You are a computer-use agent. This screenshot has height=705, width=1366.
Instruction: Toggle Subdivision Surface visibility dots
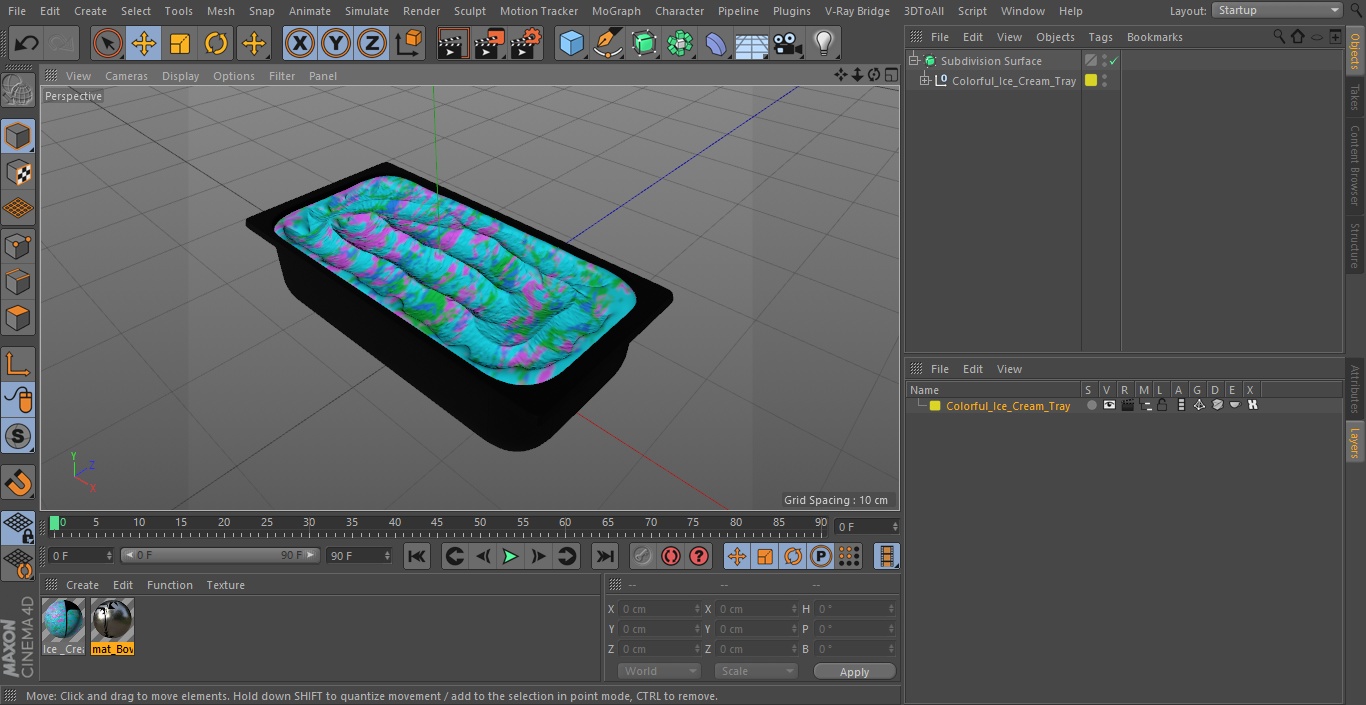coord(1104,61)
